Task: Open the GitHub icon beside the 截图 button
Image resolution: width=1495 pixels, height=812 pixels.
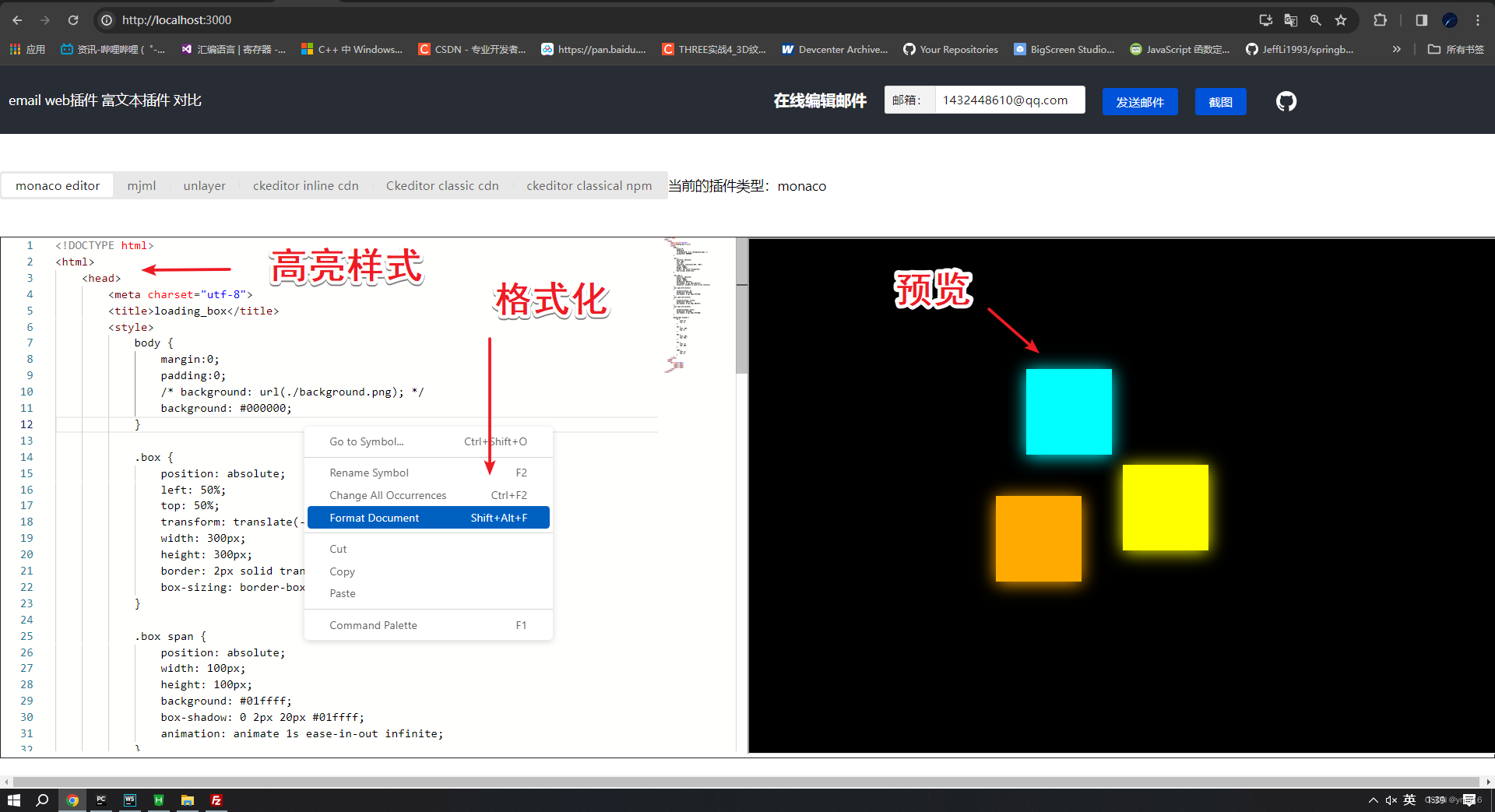Action: pos(1286,100)
